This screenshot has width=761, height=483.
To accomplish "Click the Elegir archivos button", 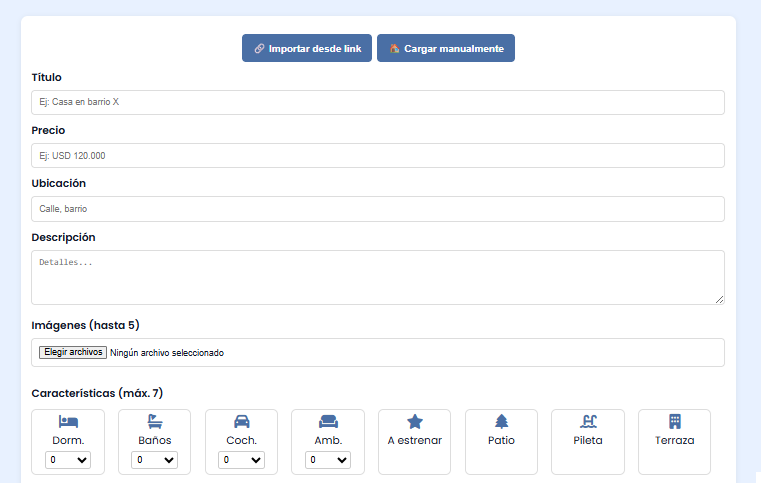I will pos(73,352).
